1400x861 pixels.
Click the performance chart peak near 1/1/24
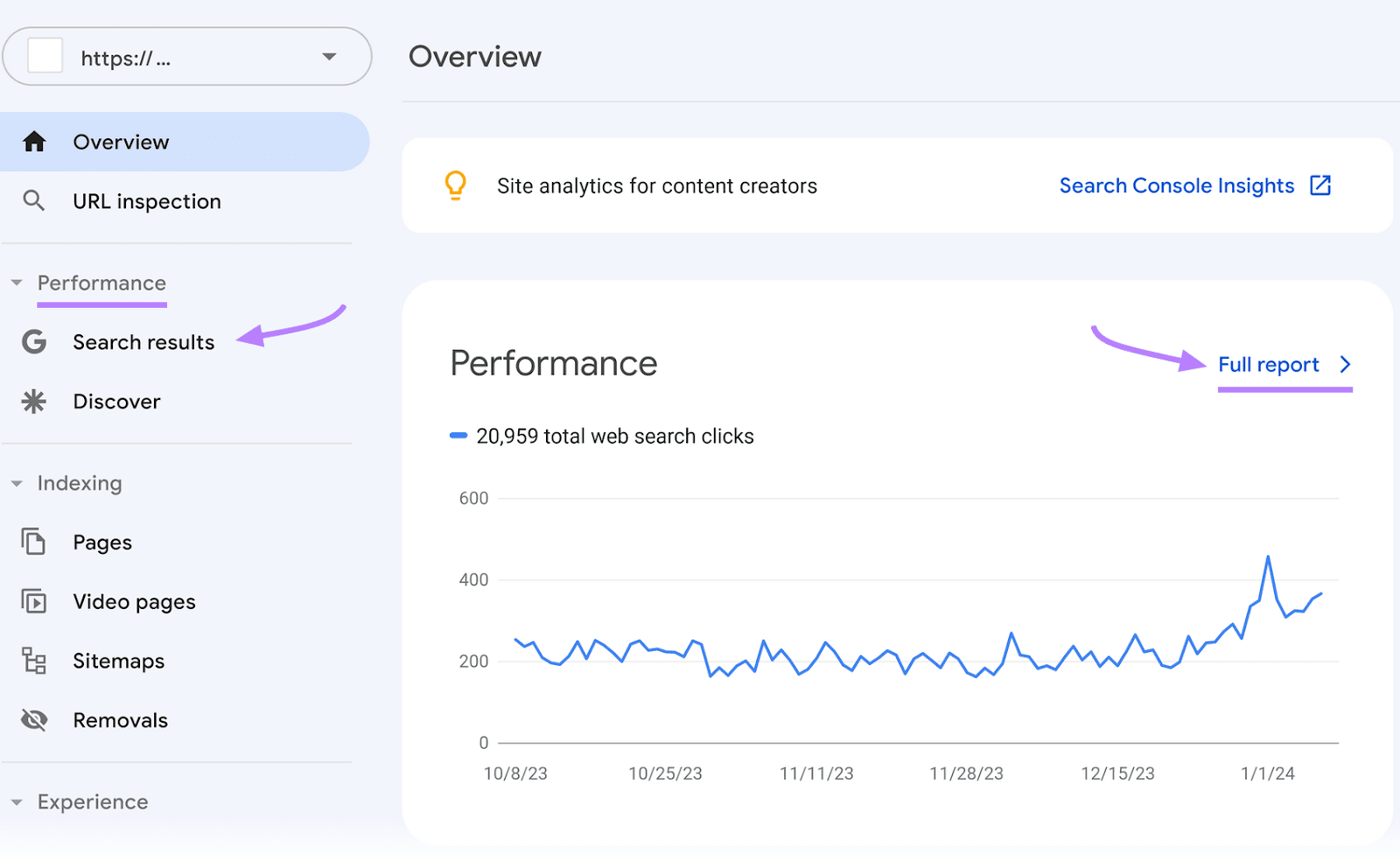[x=1269, y=556]
